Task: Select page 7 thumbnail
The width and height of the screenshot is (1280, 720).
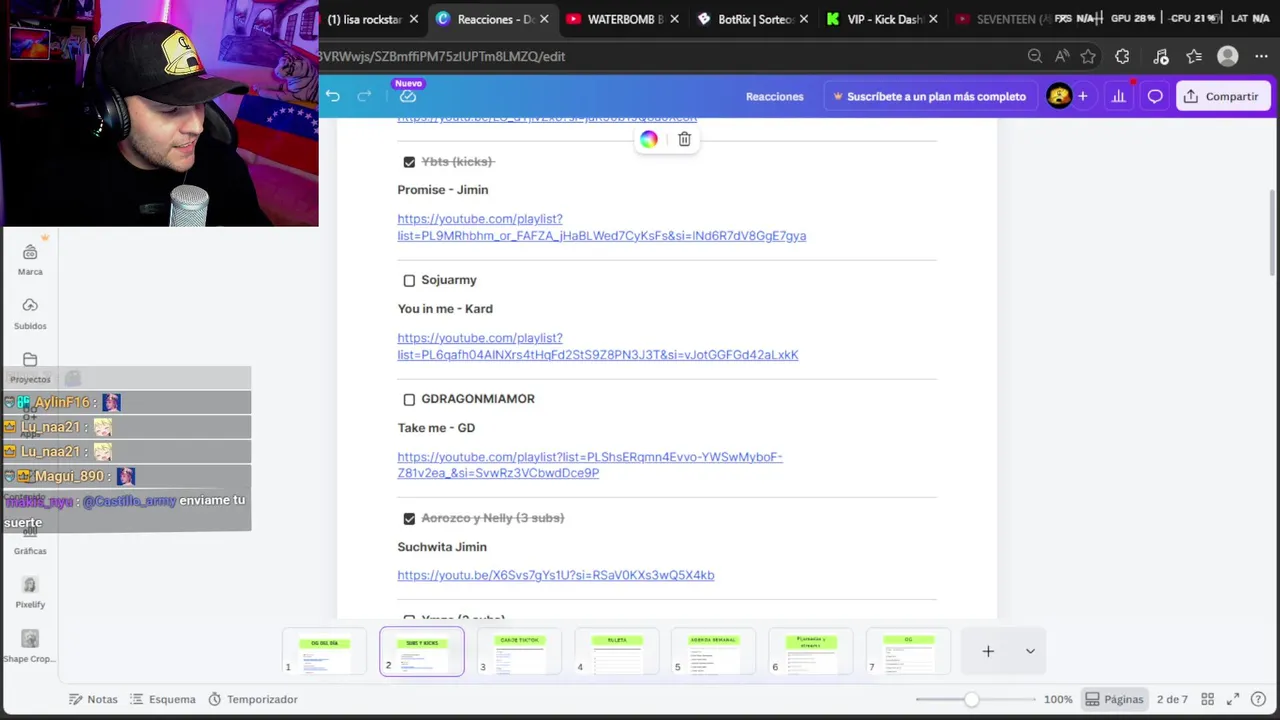Action: [908, 652]
